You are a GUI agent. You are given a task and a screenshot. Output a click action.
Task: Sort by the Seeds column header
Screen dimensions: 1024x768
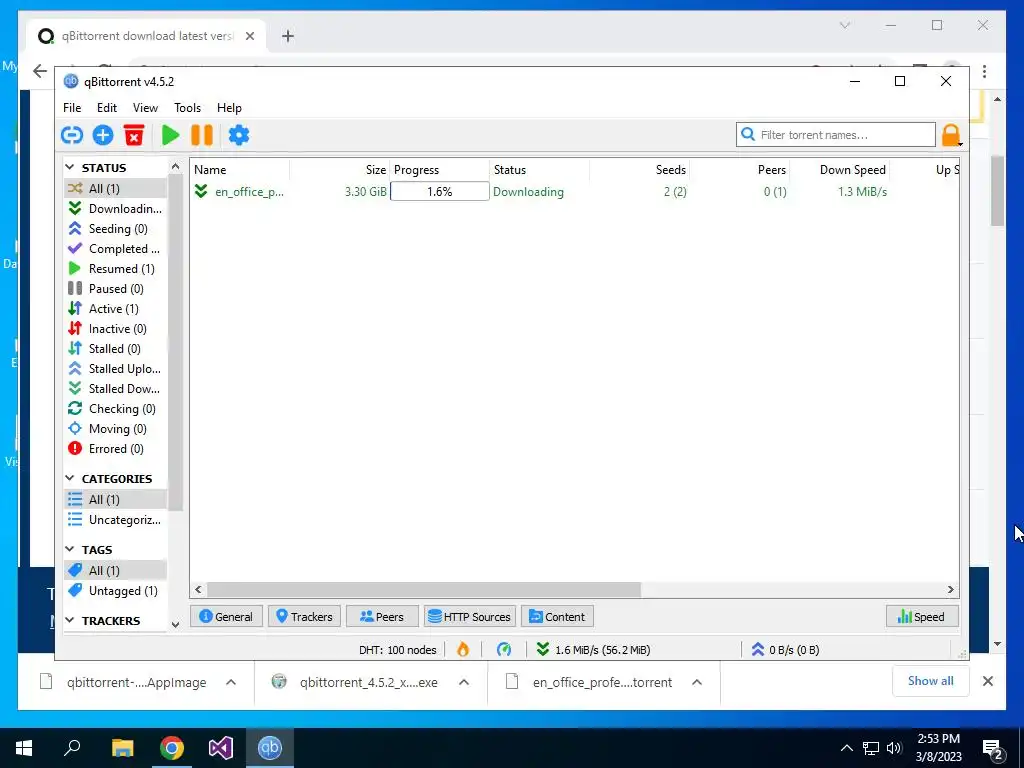coord(639,170)
